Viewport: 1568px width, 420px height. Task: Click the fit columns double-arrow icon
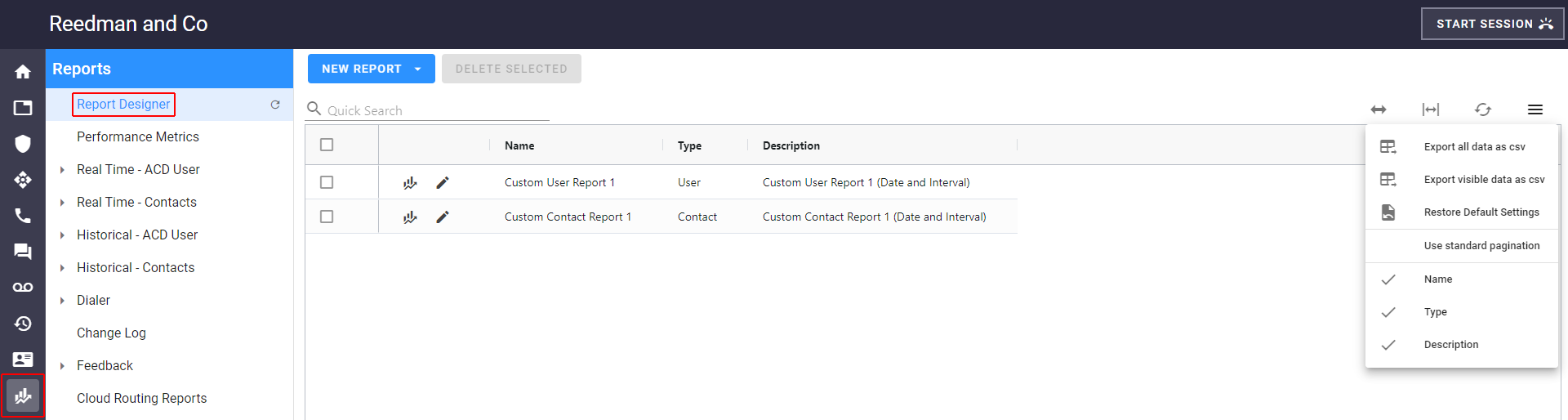1379,109
